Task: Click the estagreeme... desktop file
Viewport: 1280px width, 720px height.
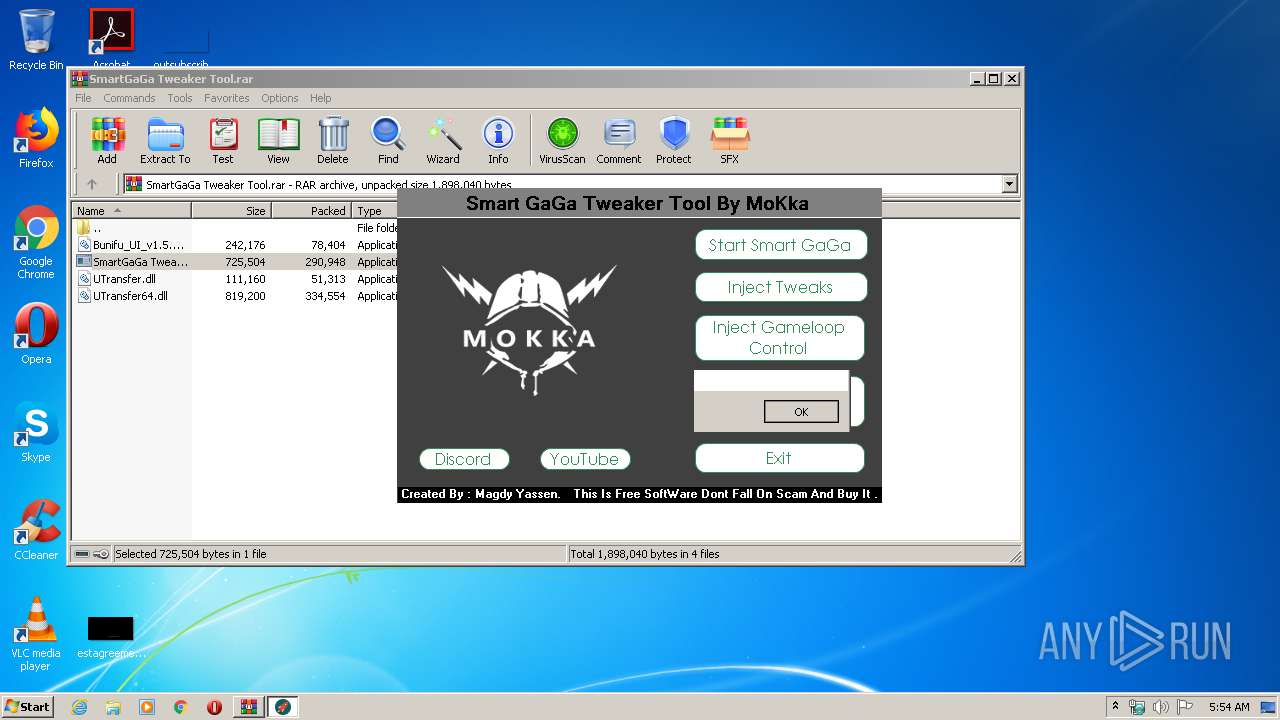Action: (x=111, y=637)
